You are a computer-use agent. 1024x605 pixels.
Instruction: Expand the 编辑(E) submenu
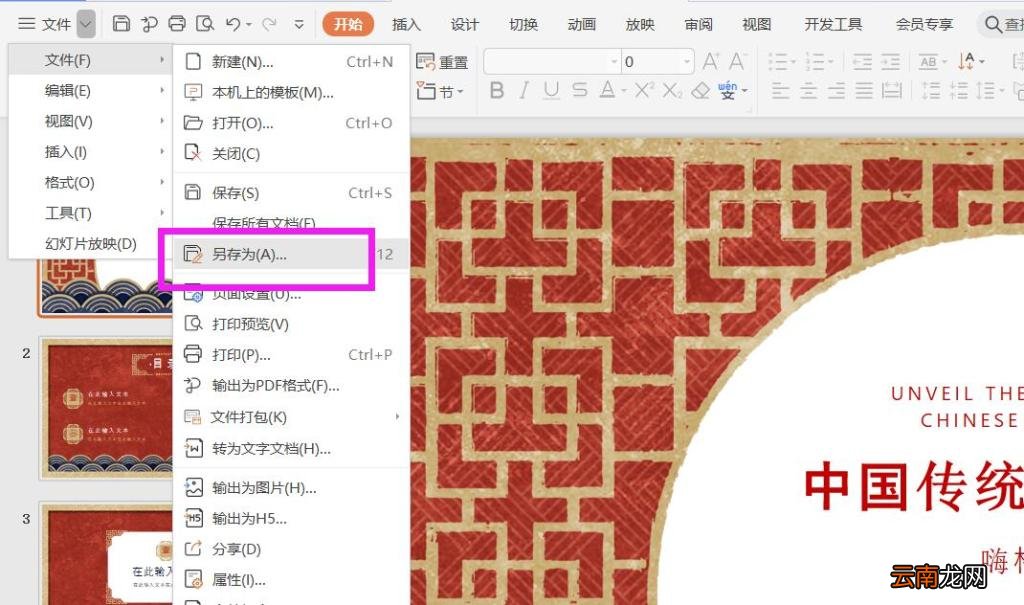coord(90,90)
